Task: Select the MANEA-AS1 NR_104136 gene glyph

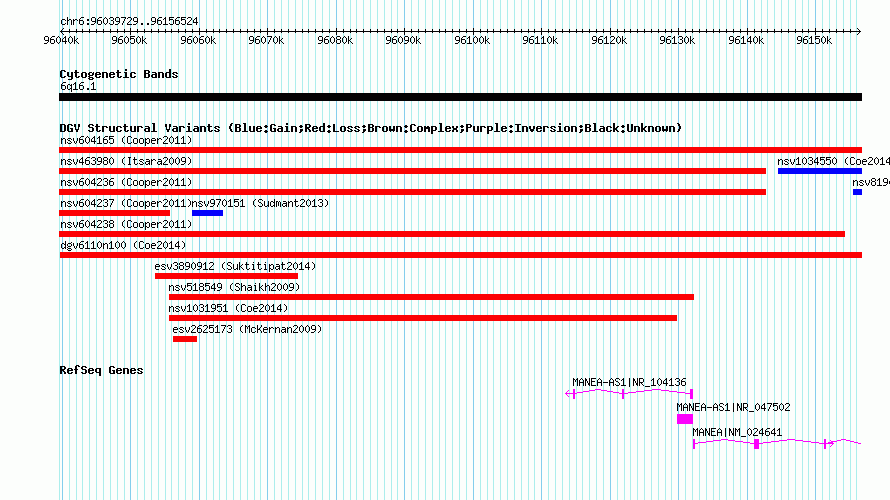Action: coord(629,393)
